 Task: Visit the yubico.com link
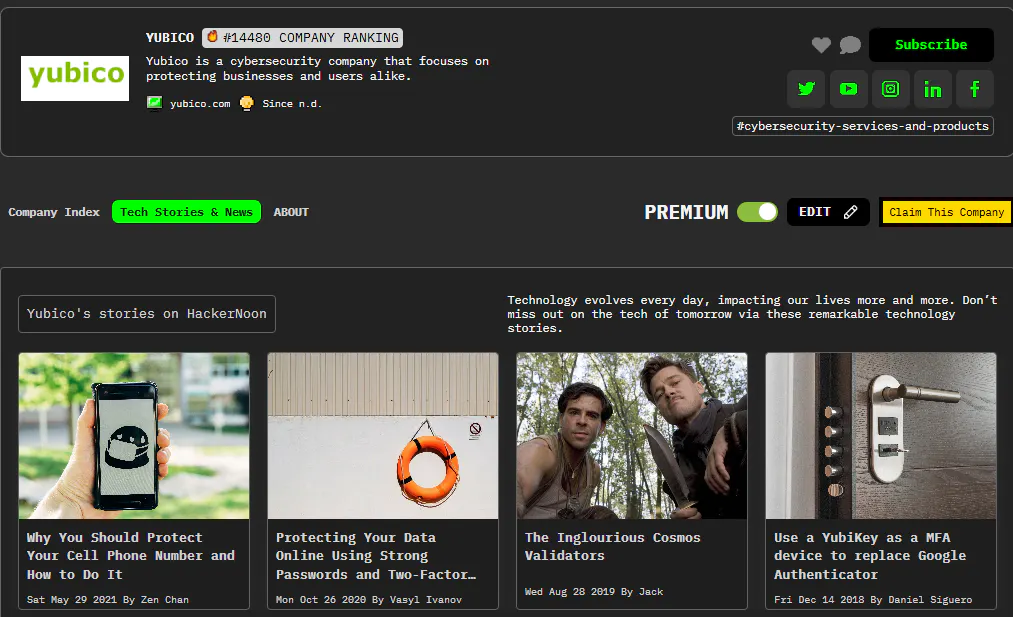click(200, 103)
